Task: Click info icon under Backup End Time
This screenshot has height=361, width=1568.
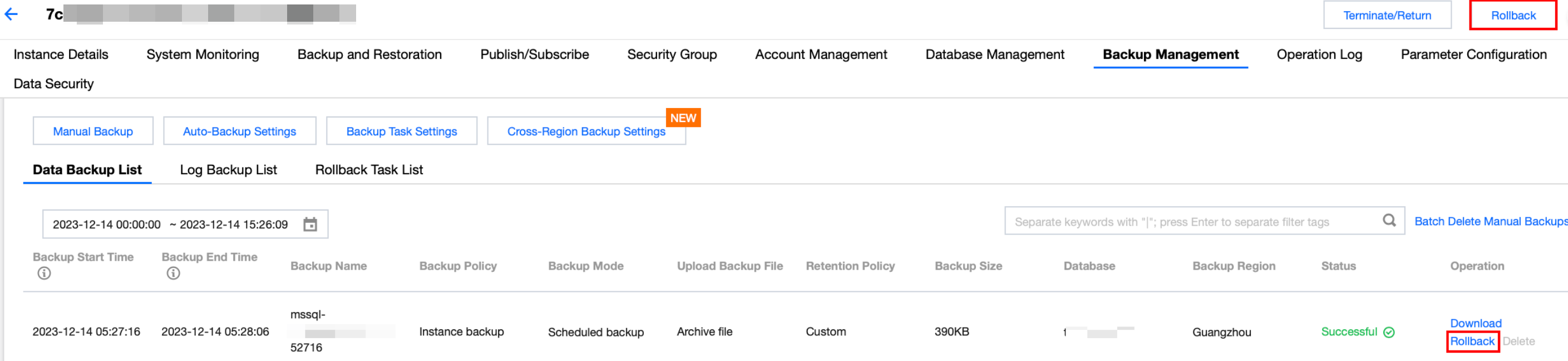Action: click(173, 274)
